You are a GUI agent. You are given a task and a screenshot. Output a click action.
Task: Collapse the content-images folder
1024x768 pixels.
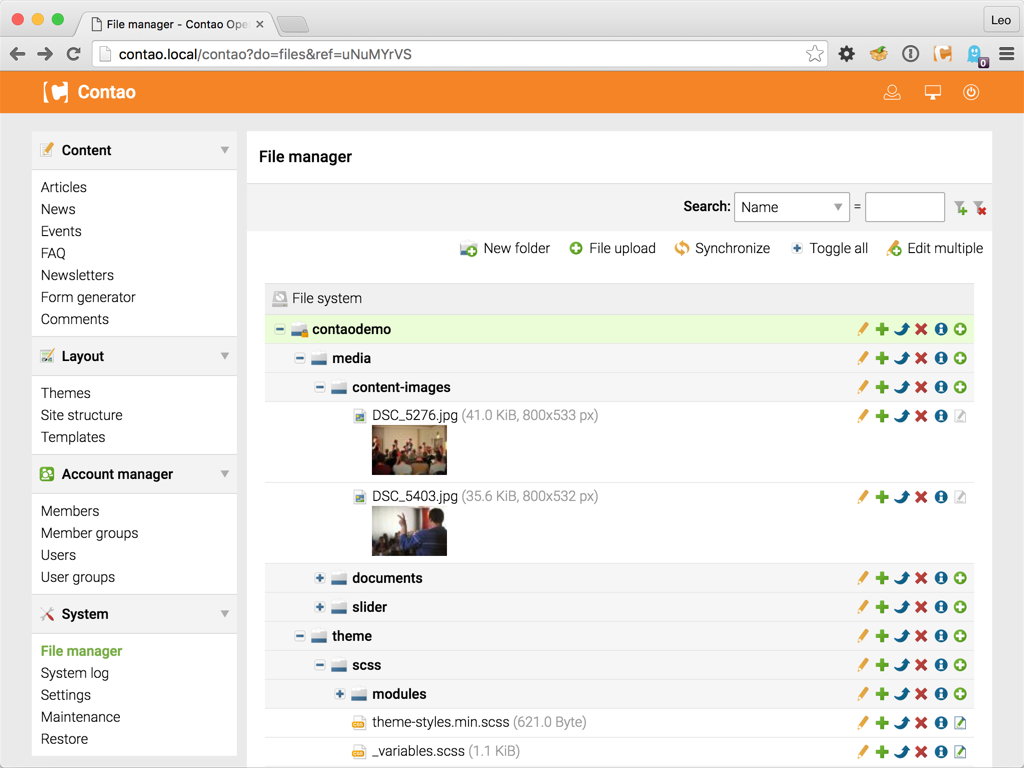pos(319,387)
